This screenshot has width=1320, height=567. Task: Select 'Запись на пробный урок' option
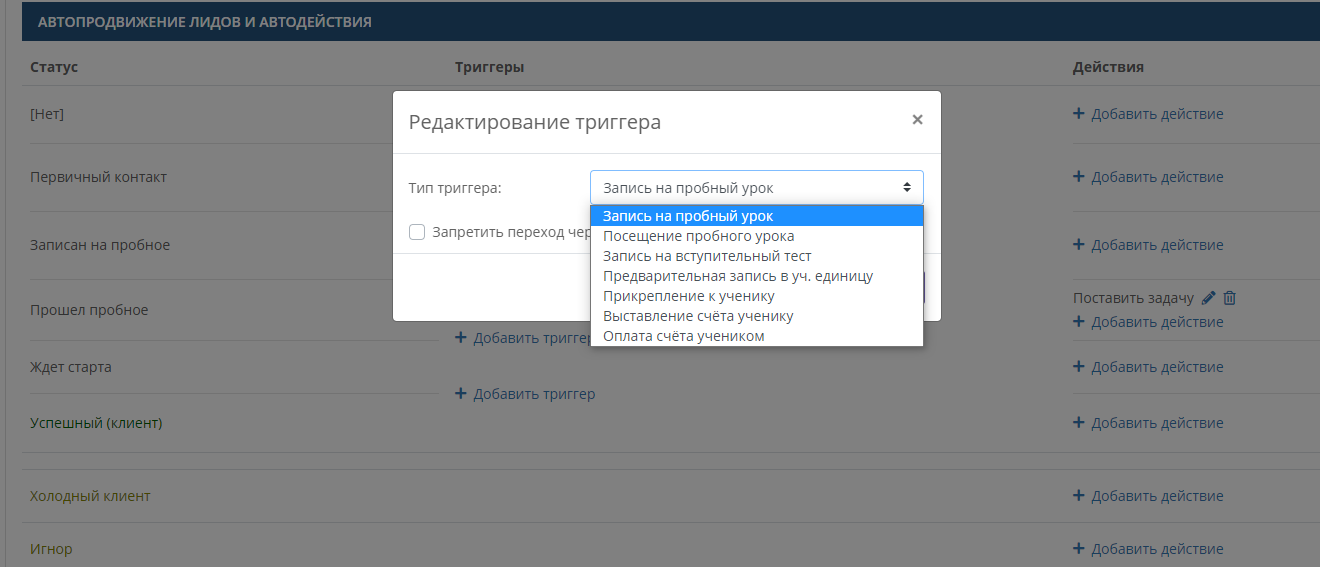coord(757,216)
